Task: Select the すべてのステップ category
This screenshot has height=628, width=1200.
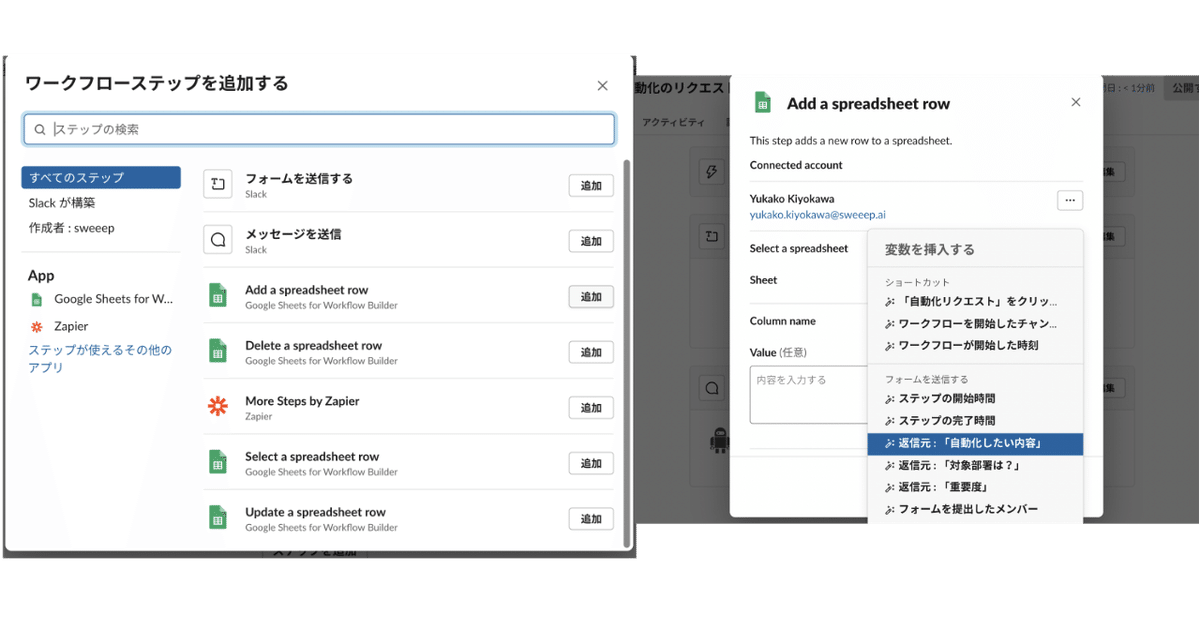Action: (101, 177)
